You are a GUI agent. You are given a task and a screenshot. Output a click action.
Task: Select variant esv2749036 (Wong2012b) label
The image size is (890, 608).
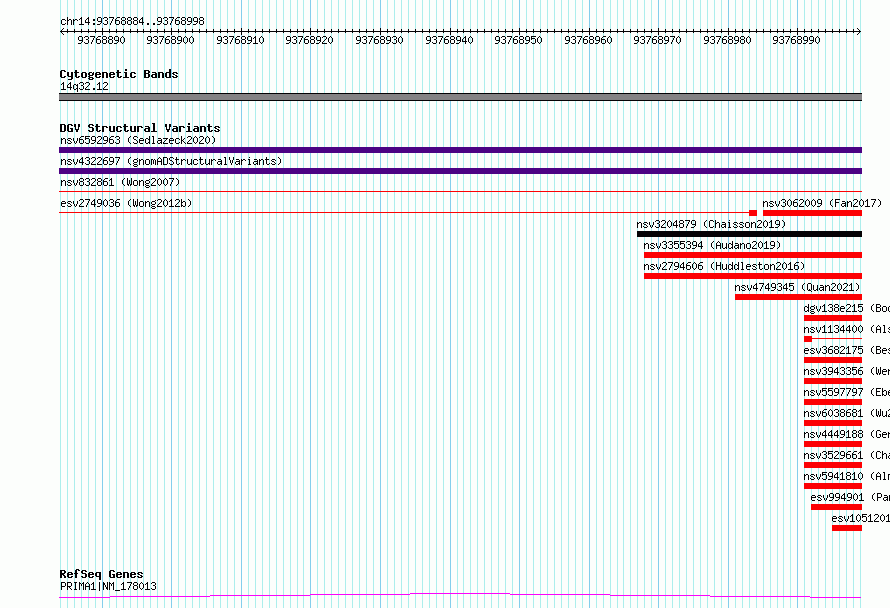[126, 203]
